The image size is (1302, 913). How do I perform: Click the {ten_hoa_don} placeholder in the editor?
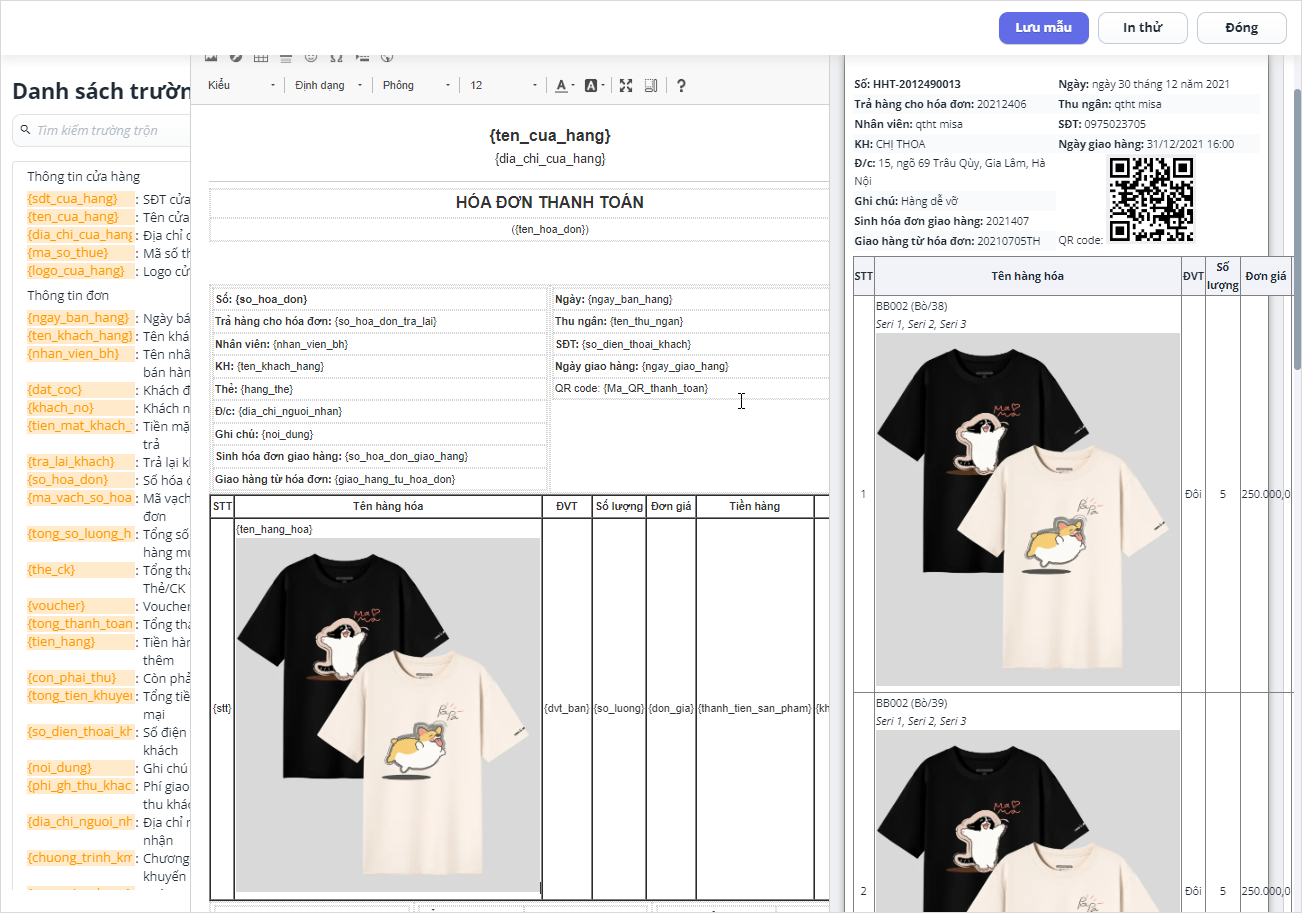point(550,230)
